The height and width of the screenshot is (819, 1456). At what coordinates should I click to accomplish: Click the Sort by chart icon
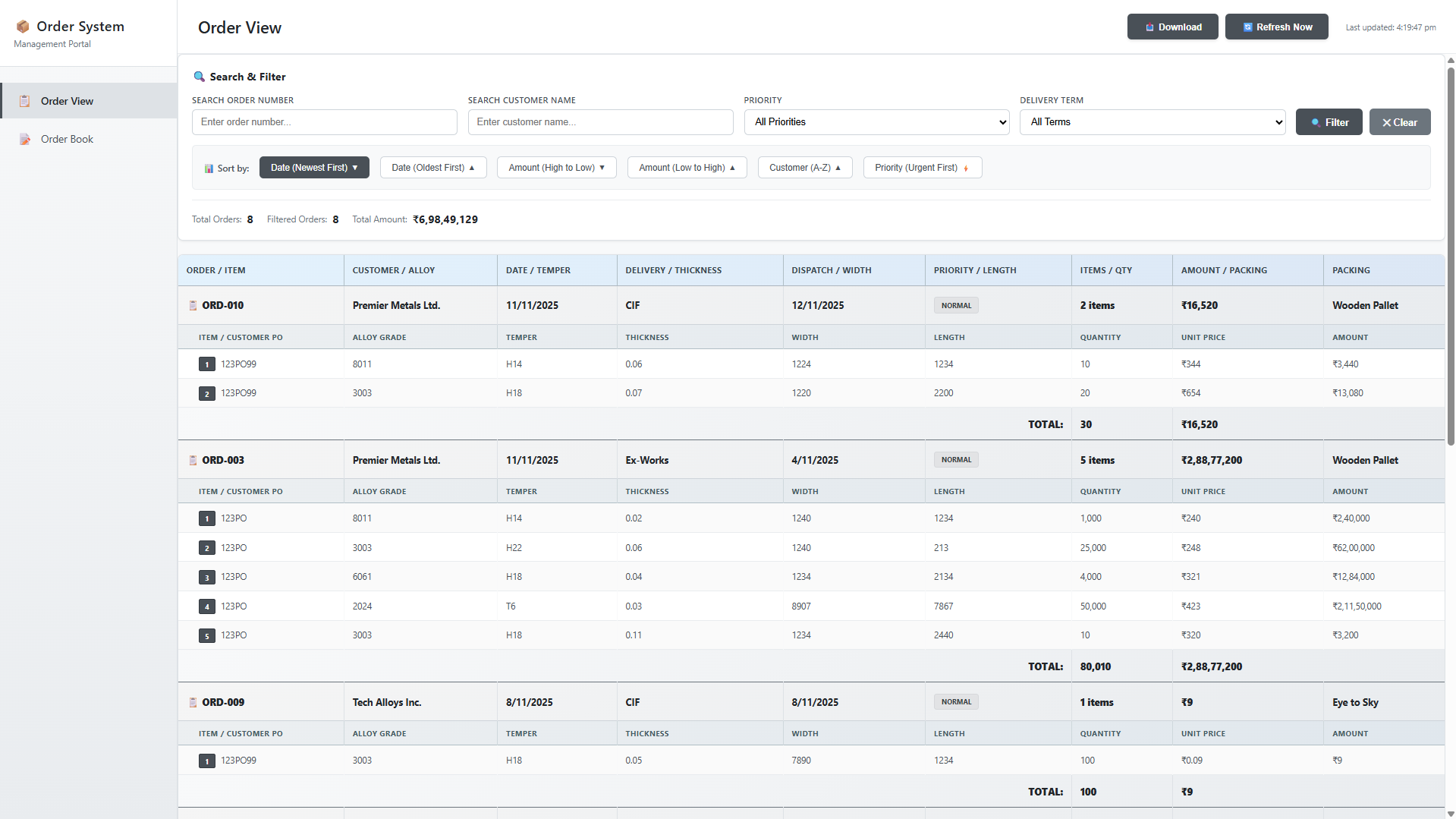(209, 169)
